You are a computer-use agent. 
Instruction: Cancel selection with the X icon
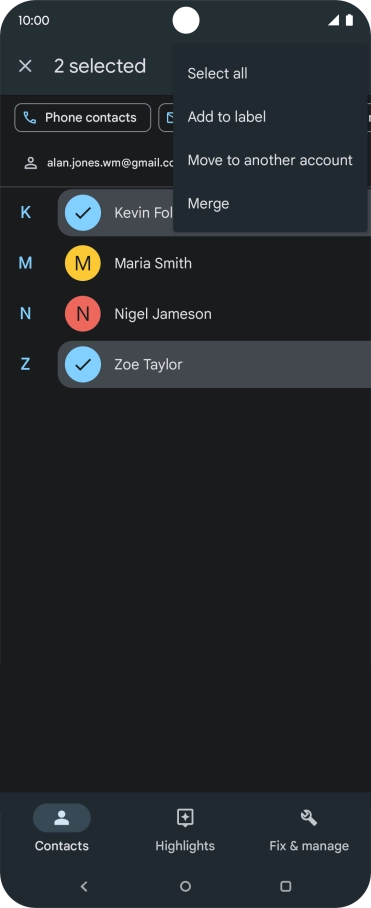[x=25, y=66]
